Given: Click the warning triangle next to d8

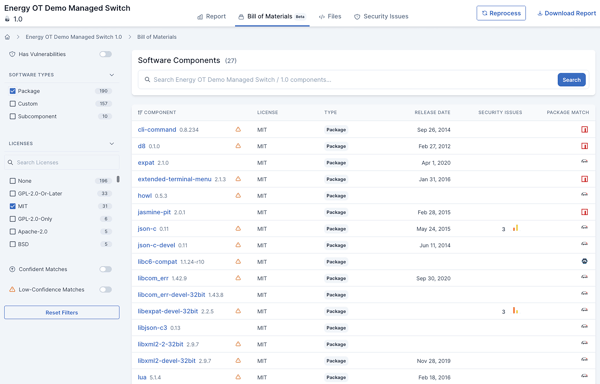Looking at the screenshot, I should [x=238, y=146].
